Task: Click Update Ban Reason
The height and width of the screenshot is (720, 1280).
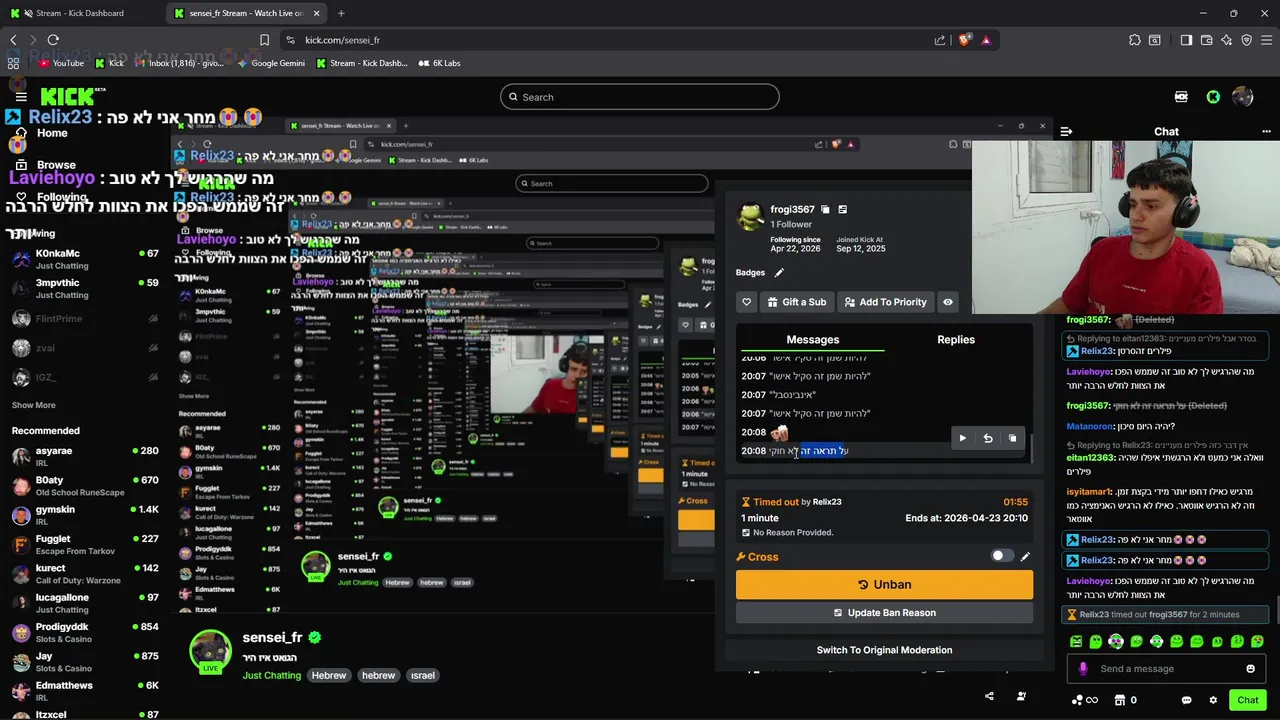Action: tap(884, 613)
